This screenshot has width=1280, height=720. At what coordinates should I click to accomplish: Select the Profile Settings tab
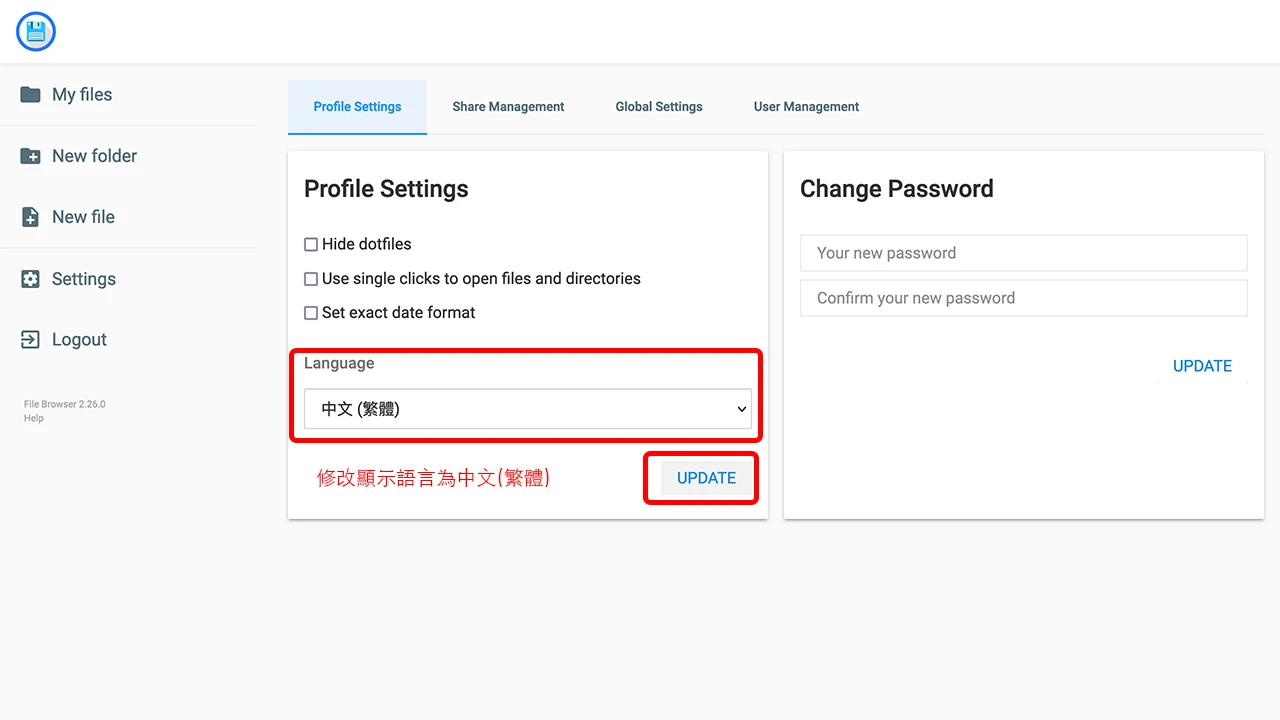point(357,106)
